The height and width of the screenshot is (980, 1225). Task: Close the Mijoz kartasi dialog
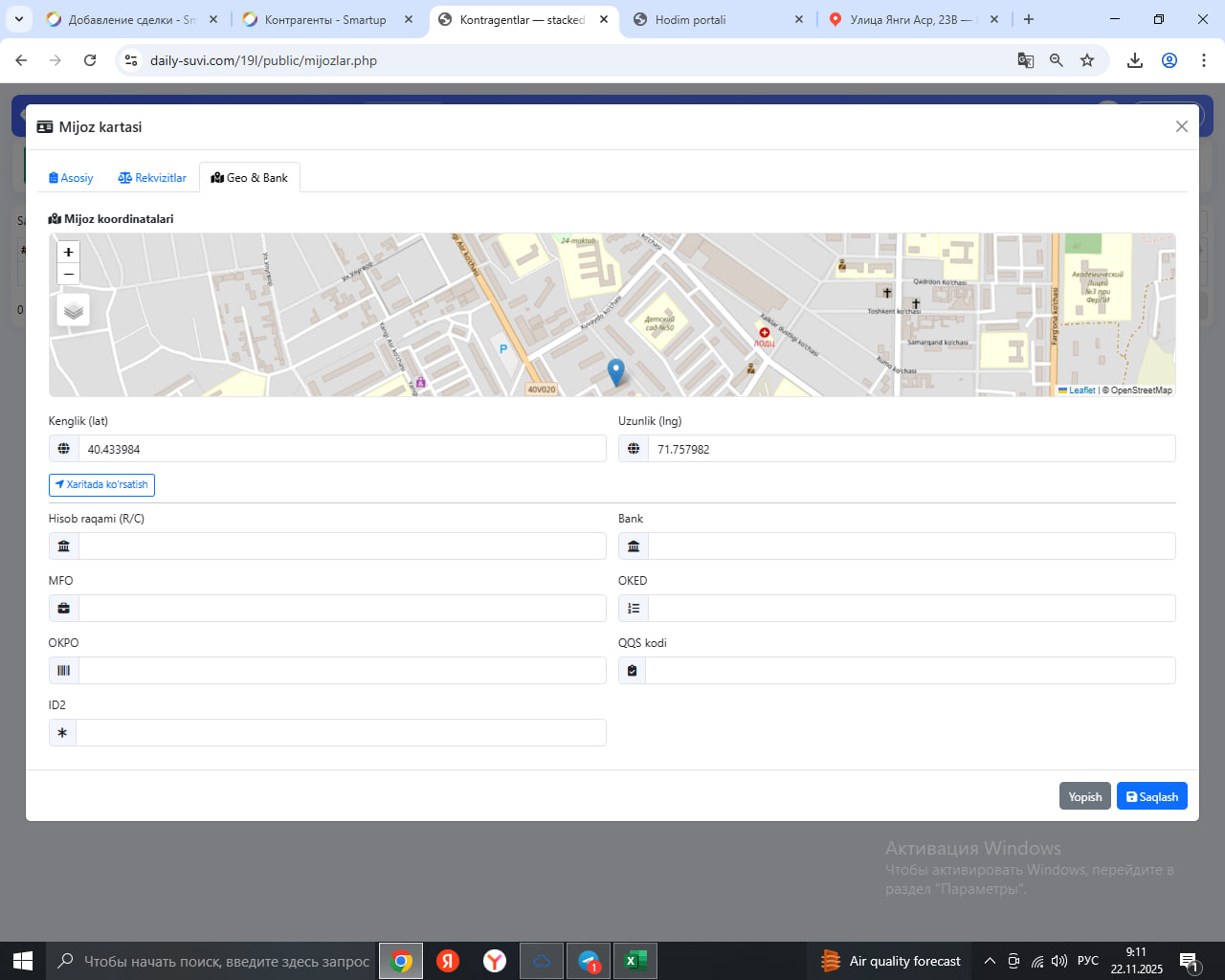tap(1181, 126)
